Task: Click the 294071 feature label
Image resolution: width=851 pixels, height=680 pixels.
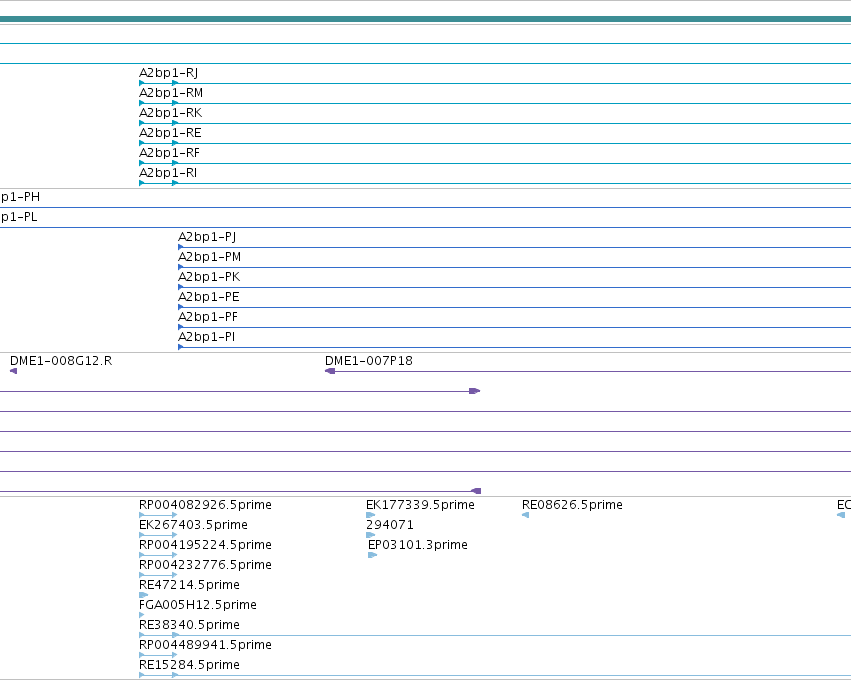Action: coord(390,525)
